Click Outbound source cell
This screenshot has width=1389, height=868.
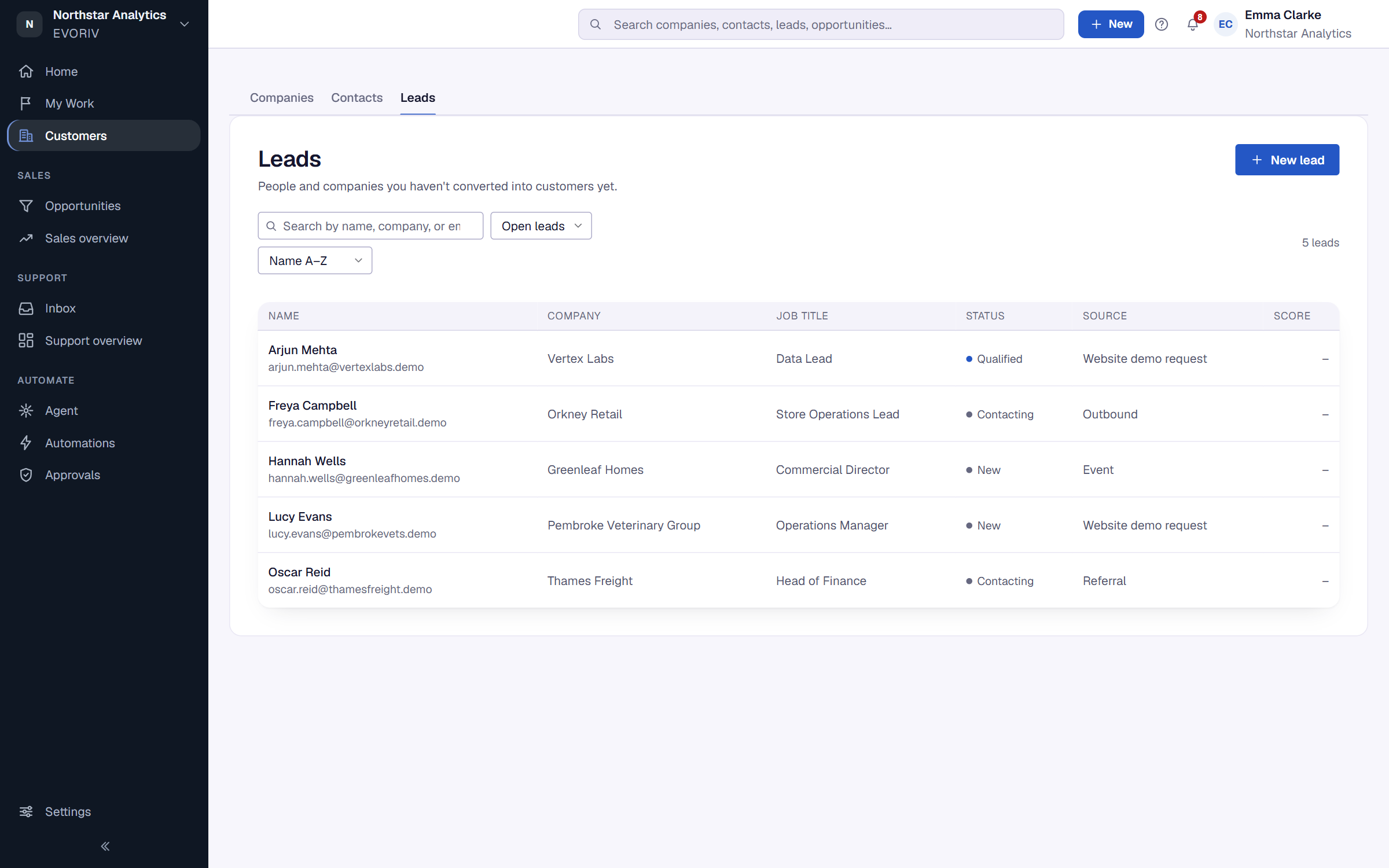pos(1110,414)
